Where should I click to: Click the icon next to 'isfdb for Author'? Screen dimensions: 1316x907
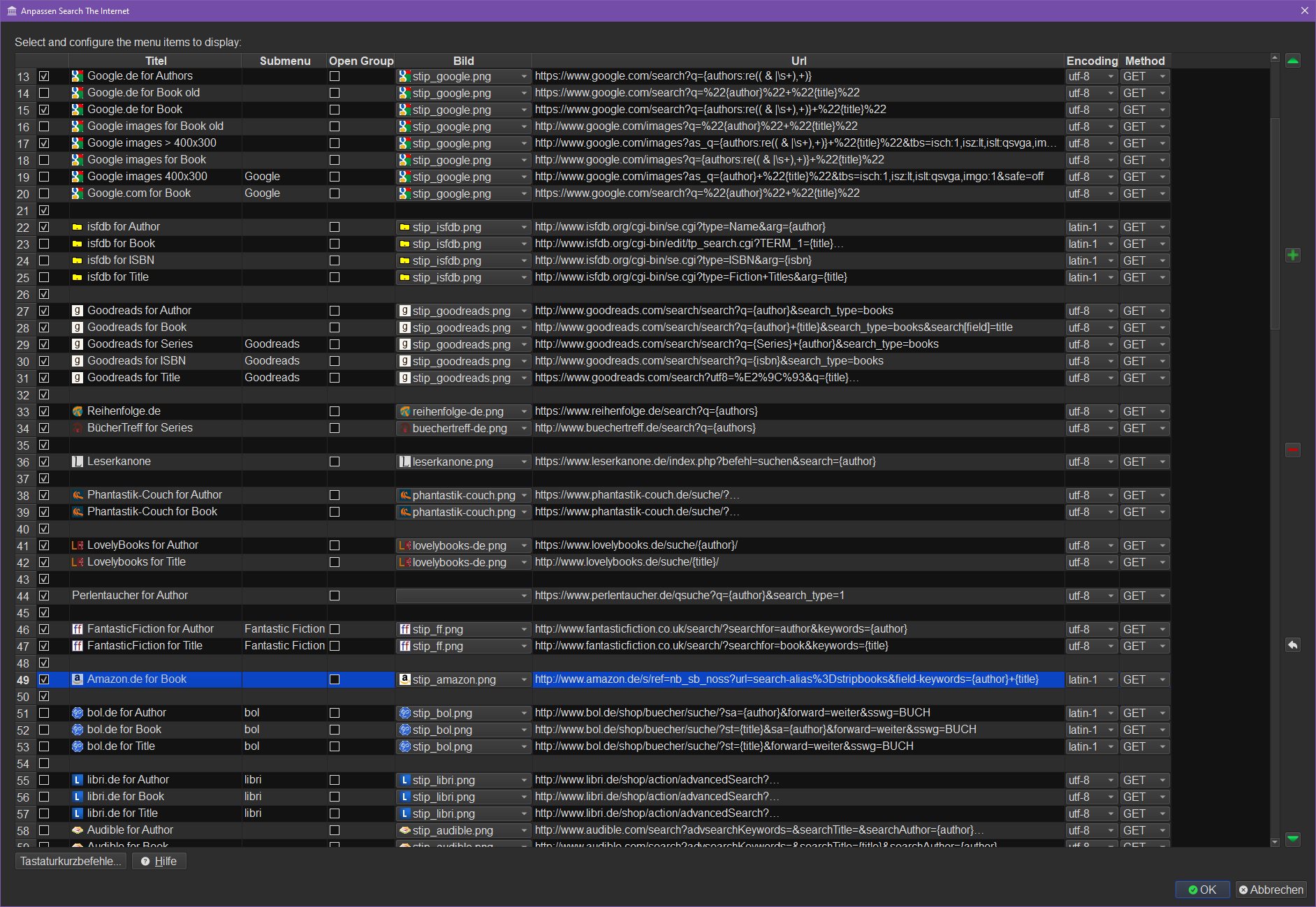(78, 227)
